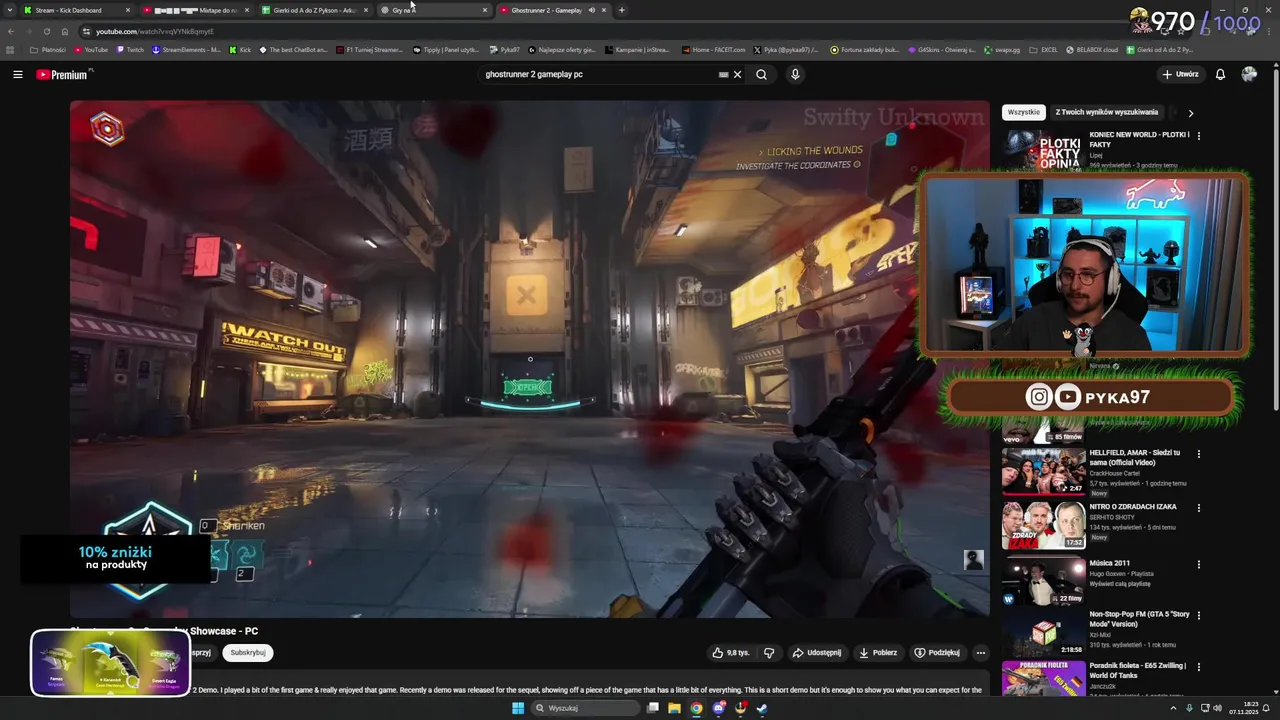Submit search using the magnifier button
Screen dimensions: 1280x720
pyautogui.click(x=761, y=74)
